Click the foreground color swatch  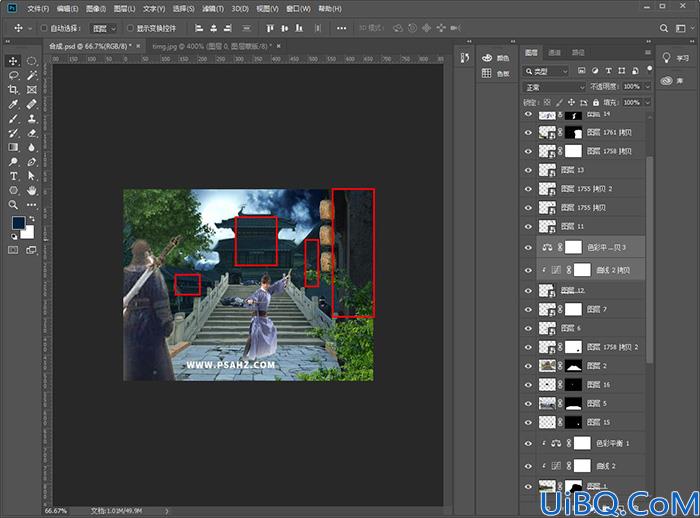pyautogui.click(x=18, y=222)
